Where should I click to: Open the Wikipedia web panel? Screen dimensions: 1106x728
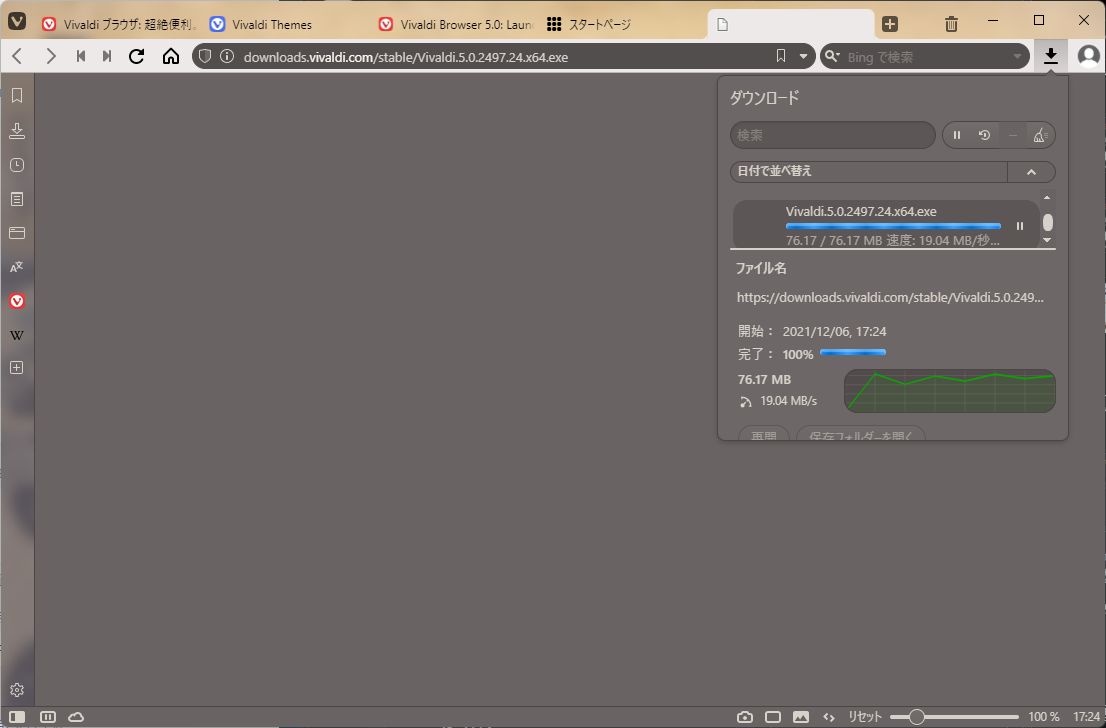point(17,335)
